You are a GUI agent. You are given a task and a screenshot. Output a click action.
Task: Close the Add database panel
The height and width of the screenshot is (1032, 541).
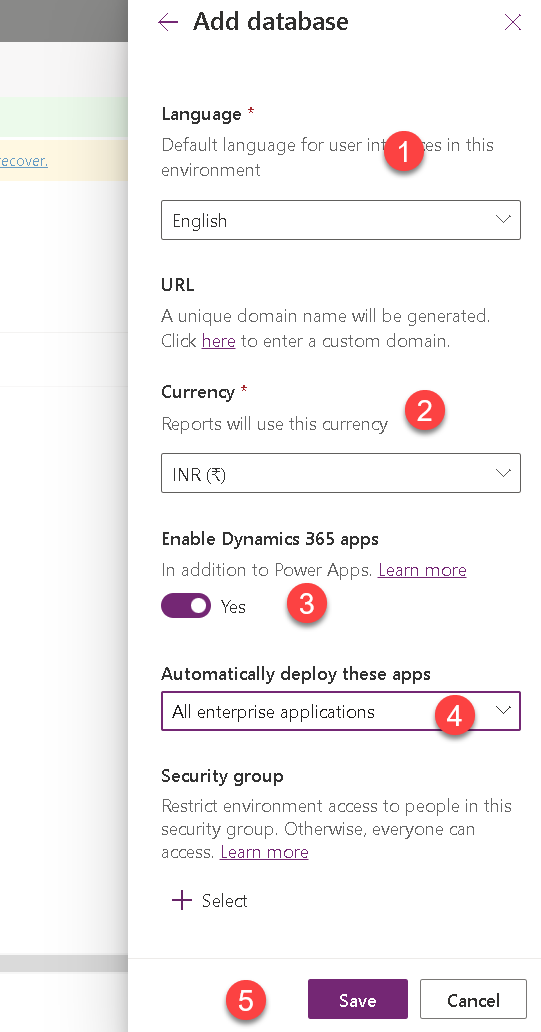click(x=513, y=22)
